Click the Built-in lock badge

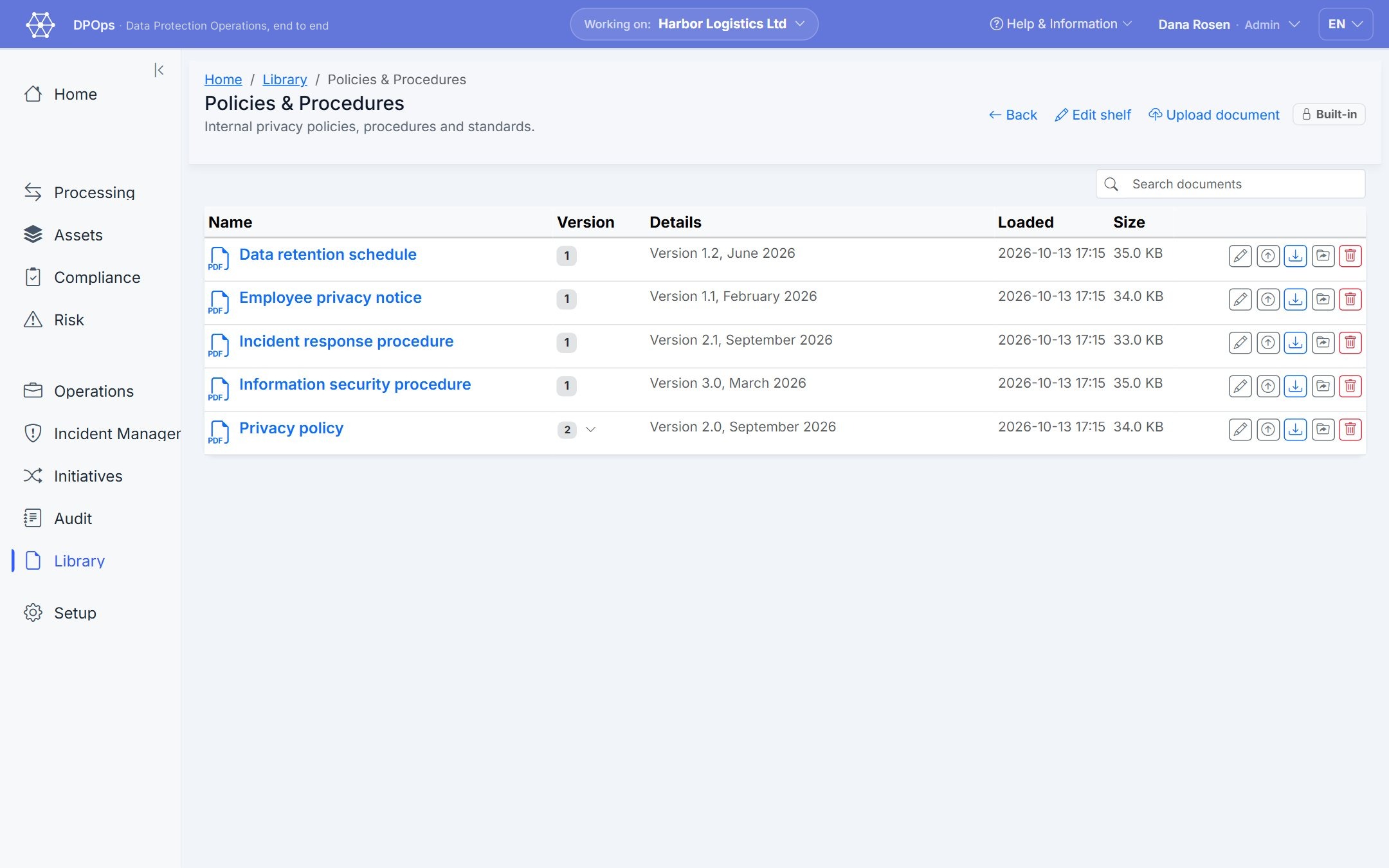[x=1329, y=114]
